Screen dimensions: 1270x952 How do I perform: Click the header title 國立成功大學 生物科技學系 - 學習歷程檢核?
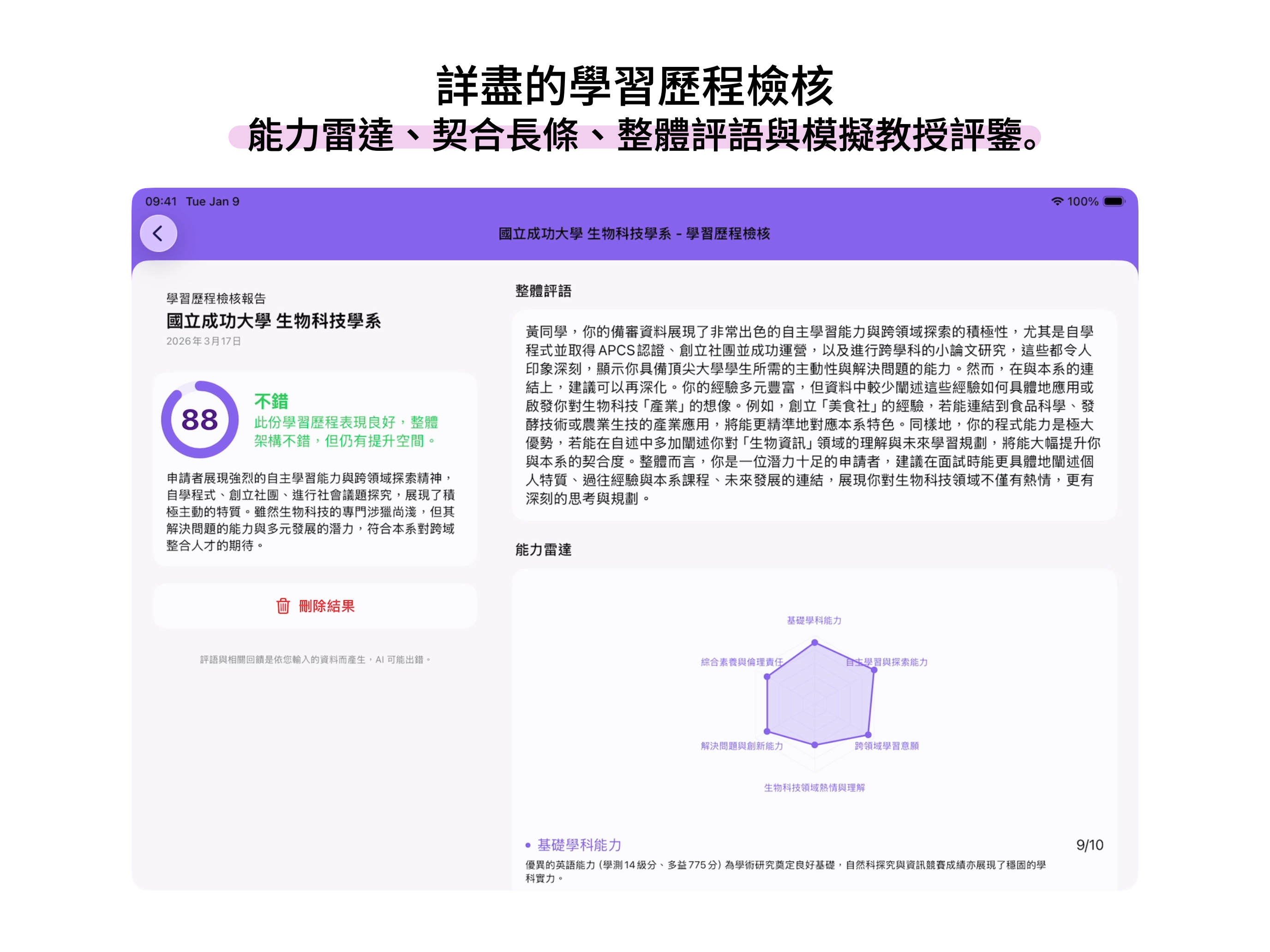point(635,233)
